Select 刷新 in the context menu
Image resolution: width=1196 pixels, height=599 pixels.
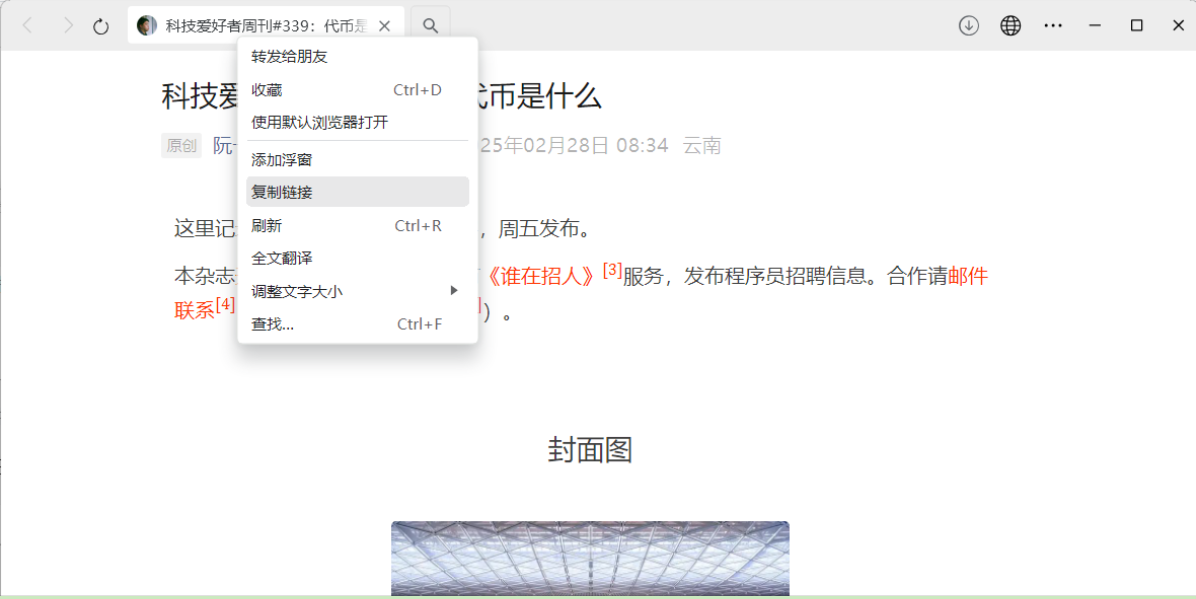(267, 226)
